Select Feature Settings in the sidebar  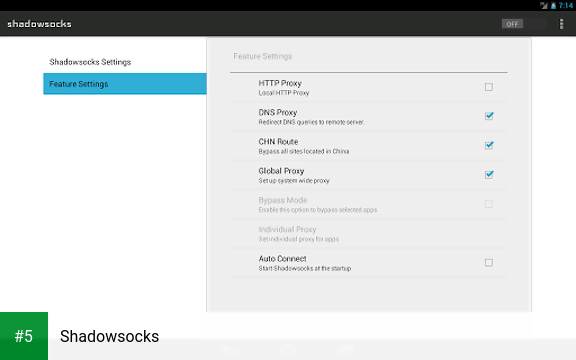(125, 84)
